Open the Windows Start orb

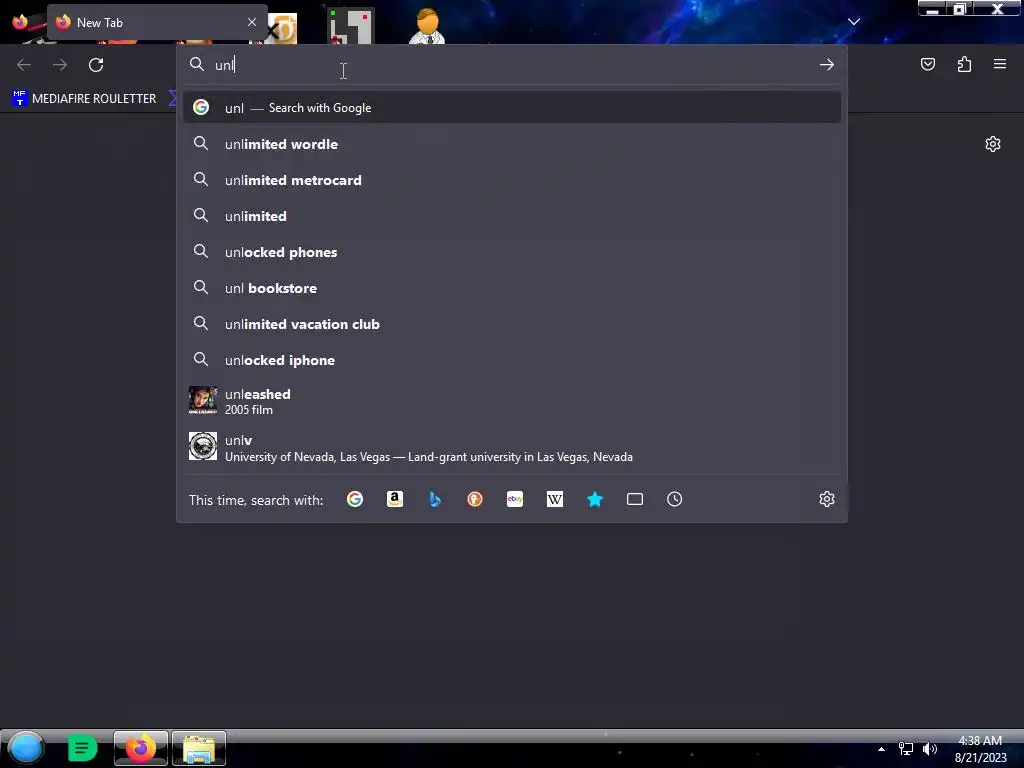click(x=26, y=748)
